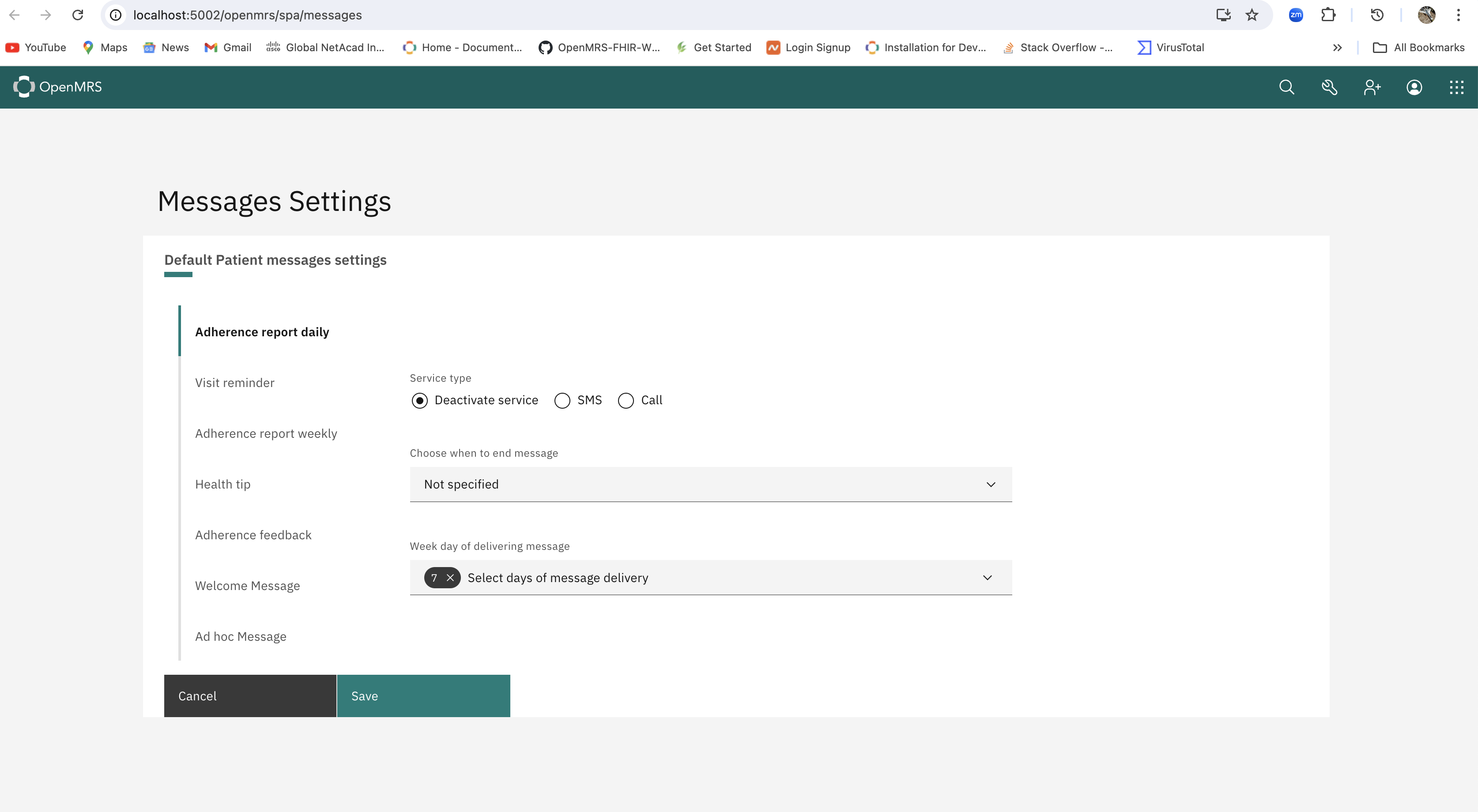This screenshot has height=812, width=1478.
Task: Open the OpenMRS-FHIR GitHub bookmark
Action: click(x=599, y=48)
